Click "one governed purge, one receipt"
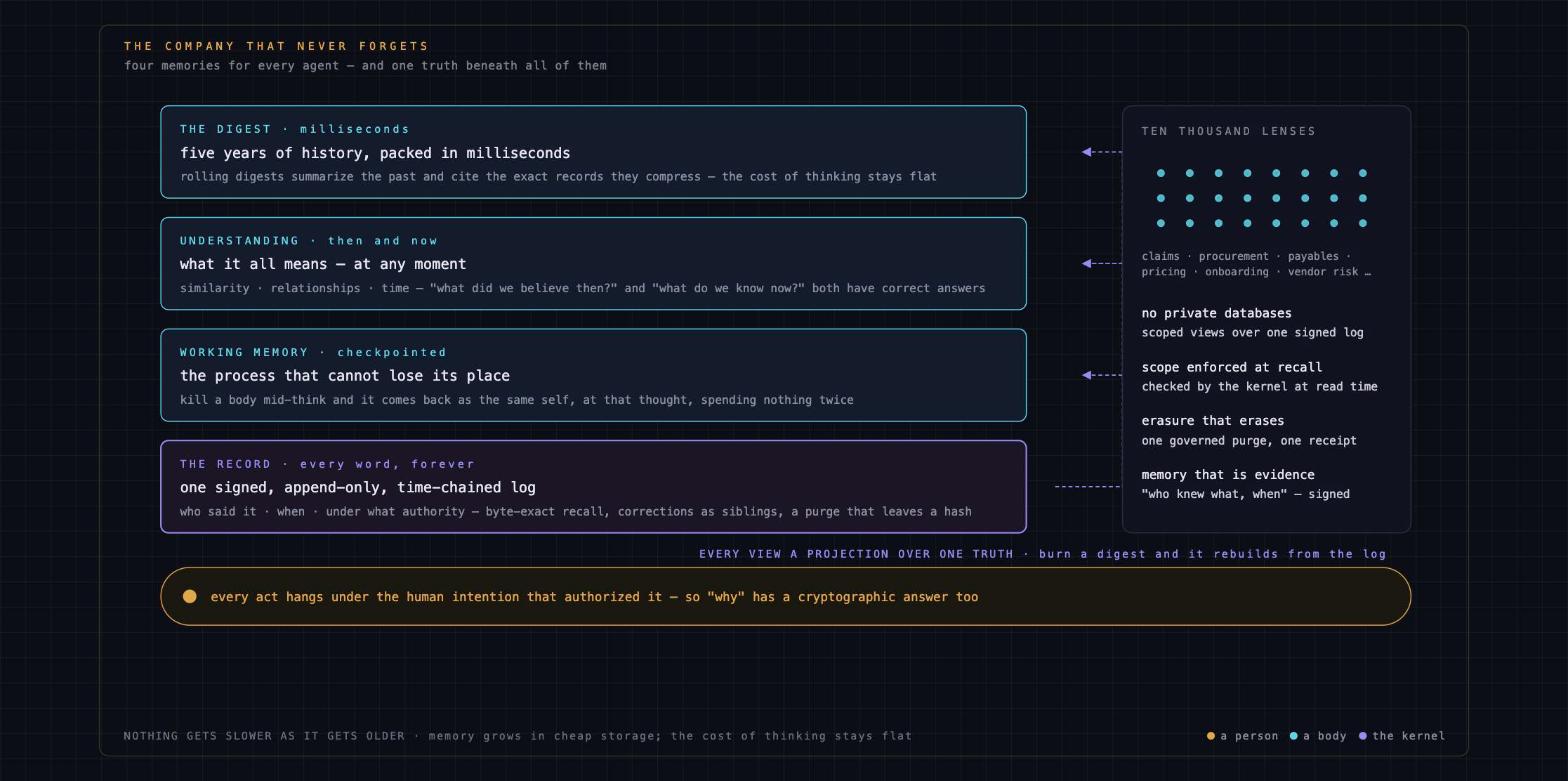Viewport: 1568px width, 781px height. 1249,440
